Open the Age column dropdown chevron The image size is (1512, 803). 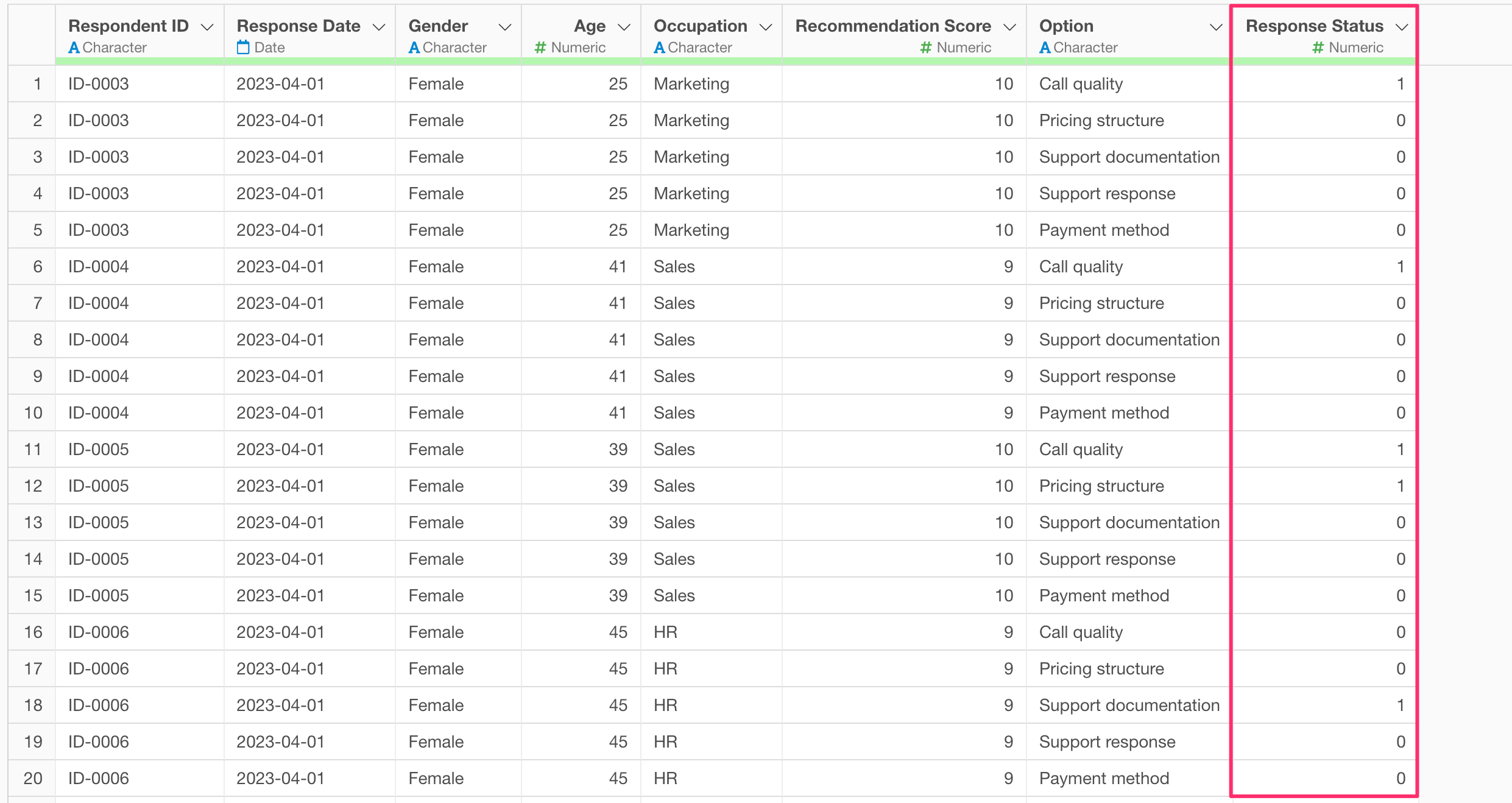click(624, 27)
